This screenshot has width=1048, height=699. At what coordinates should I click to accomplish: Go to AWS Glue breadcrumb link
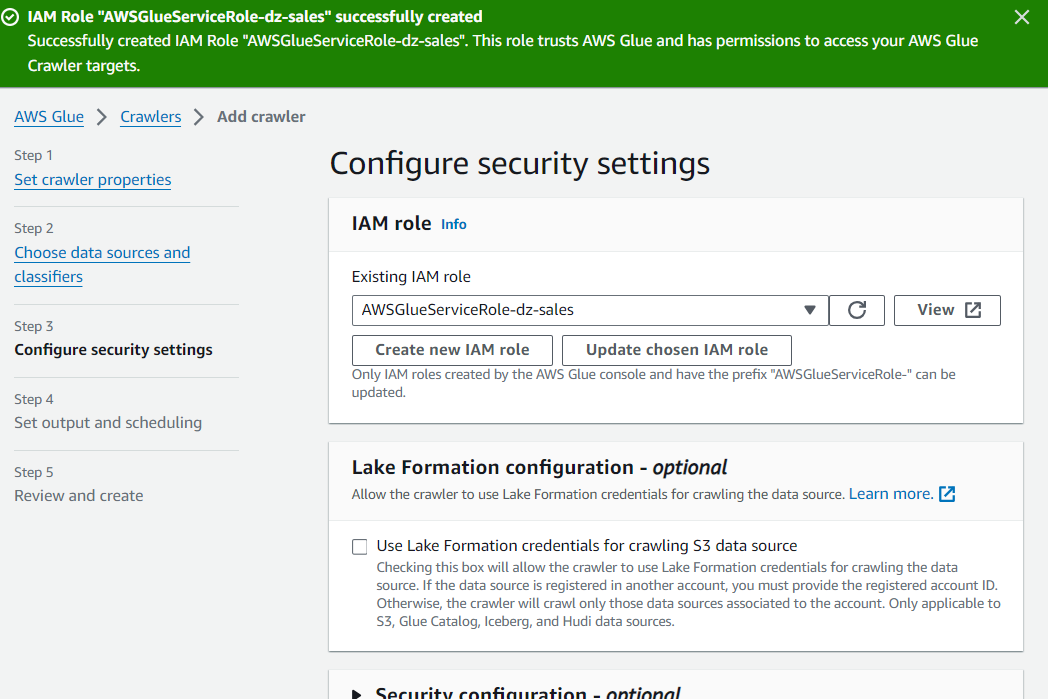coord(49,117)
